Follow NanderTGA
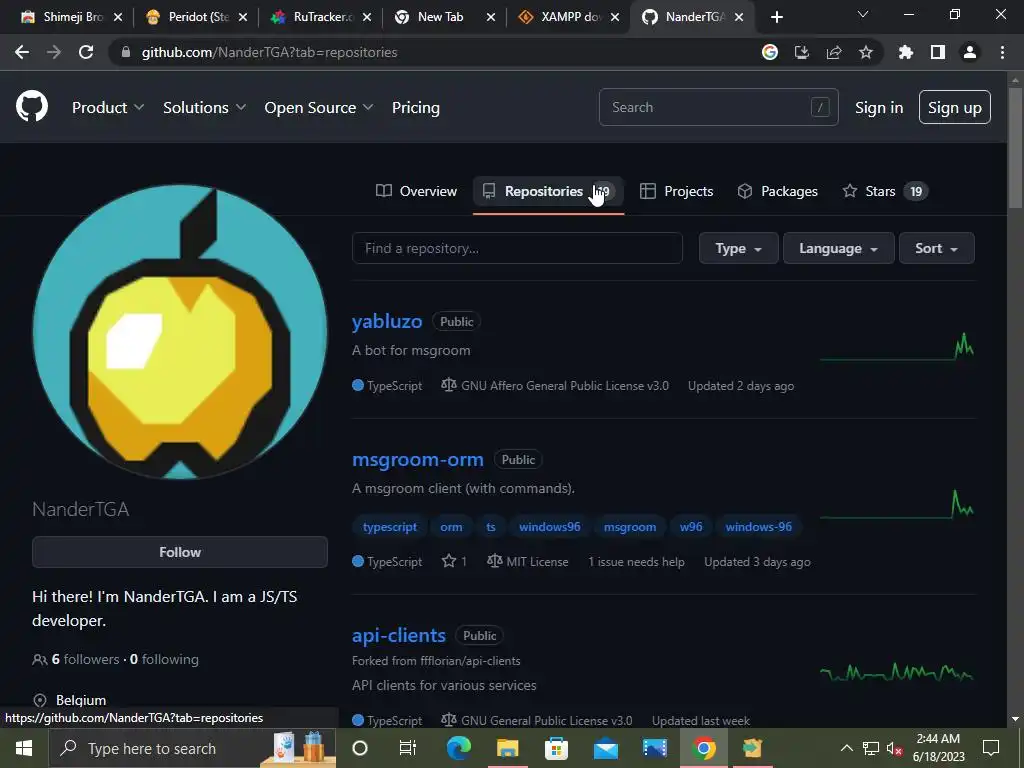 coord(180,552)
